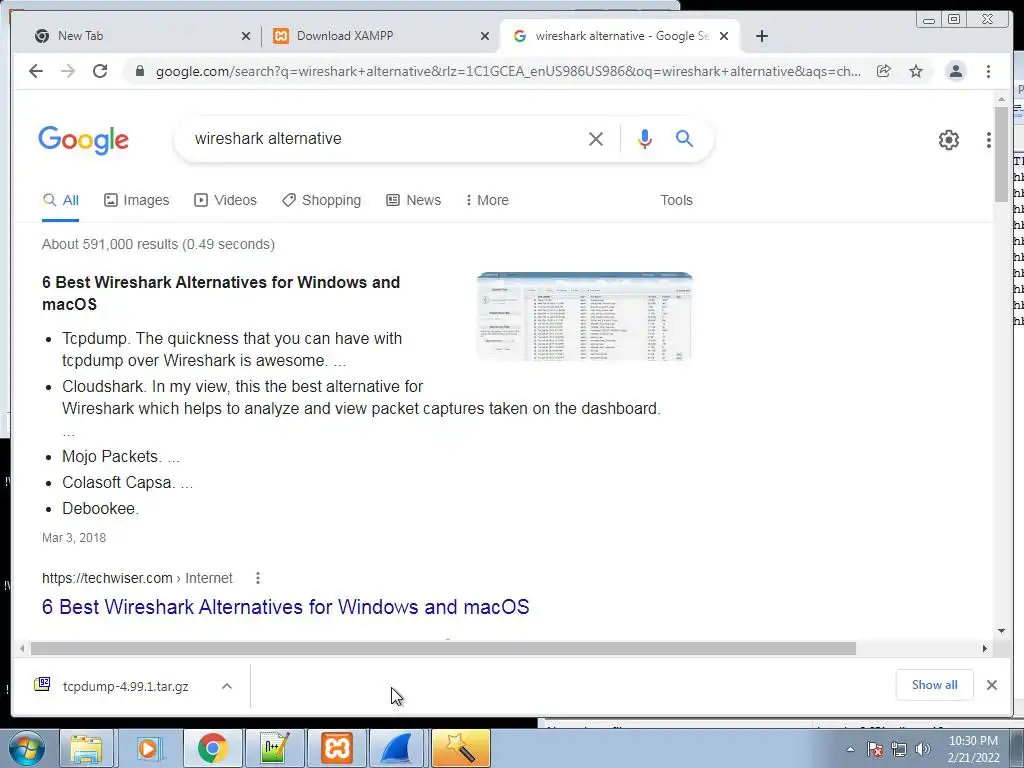Click the Google logo

84,140
